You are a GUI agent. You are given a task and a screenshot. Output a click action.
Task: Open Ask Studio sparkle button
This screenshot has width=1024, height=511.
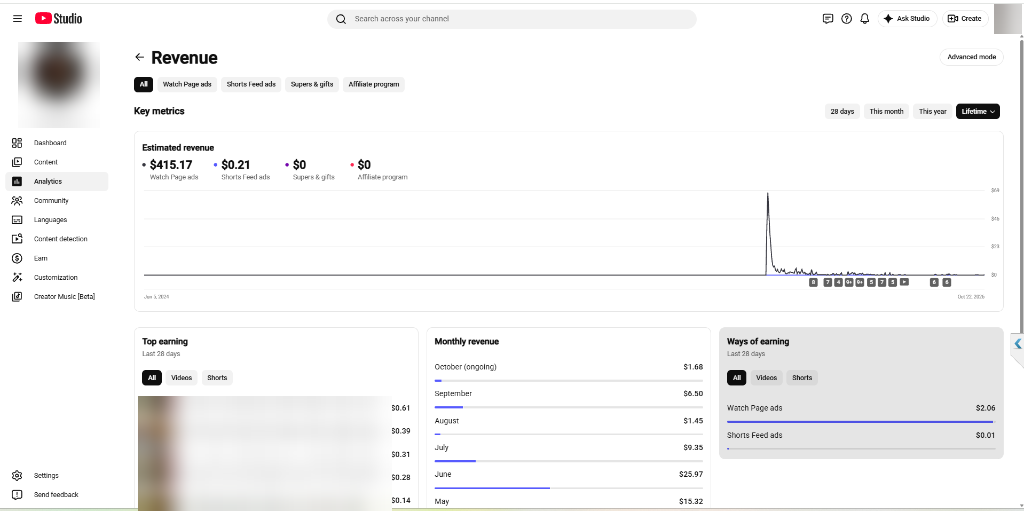pyautogui.click(x=906, y=19)
